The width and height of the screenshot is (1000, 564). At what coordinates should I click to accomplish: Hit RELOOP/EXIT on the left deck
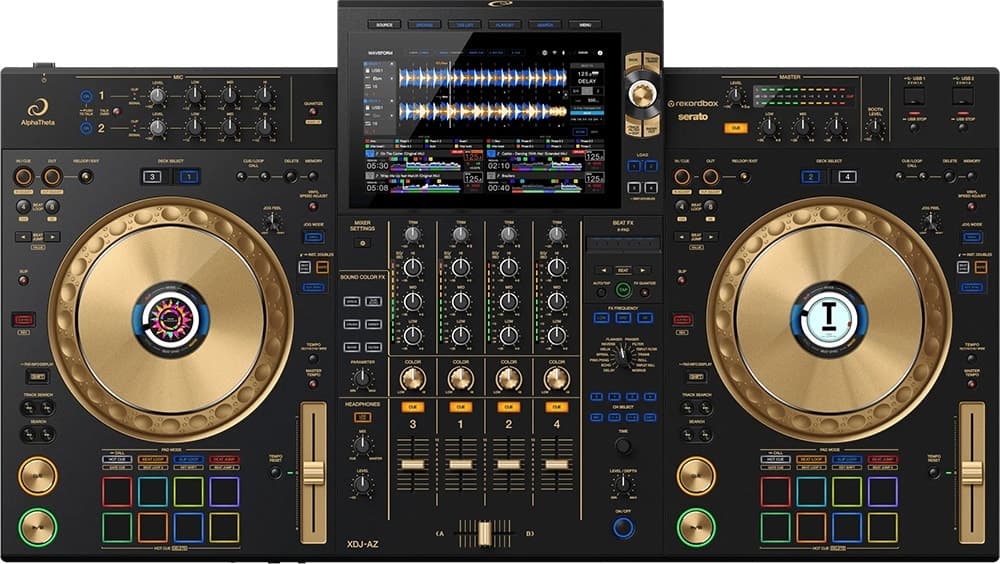click(85, 176)
